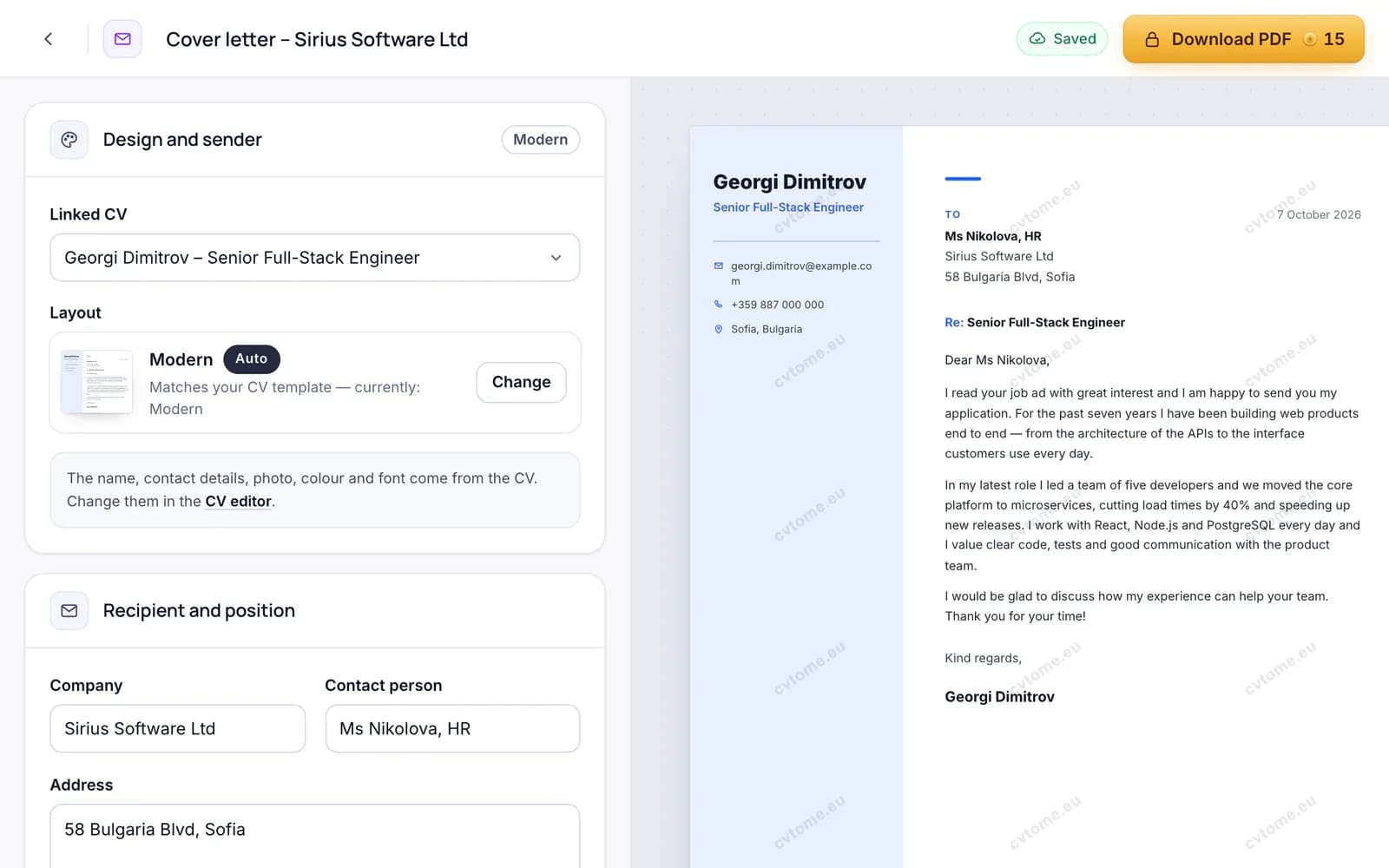Go back using the left chevron arrow
The height and width of the screenshot is (868, 1389).
point(49,39)
